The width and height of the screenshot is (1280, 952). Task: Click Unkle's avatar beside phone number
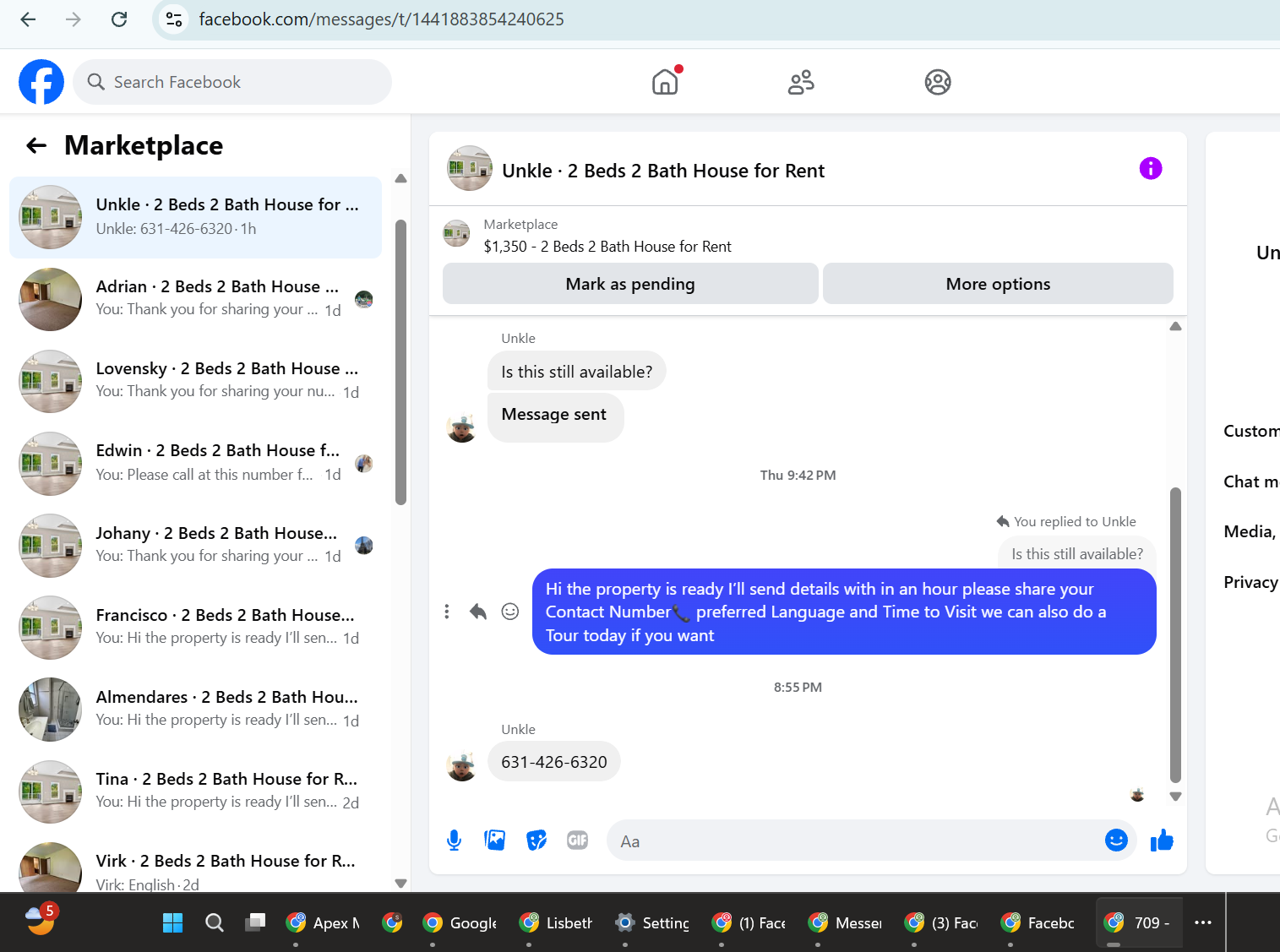point(462,766)
